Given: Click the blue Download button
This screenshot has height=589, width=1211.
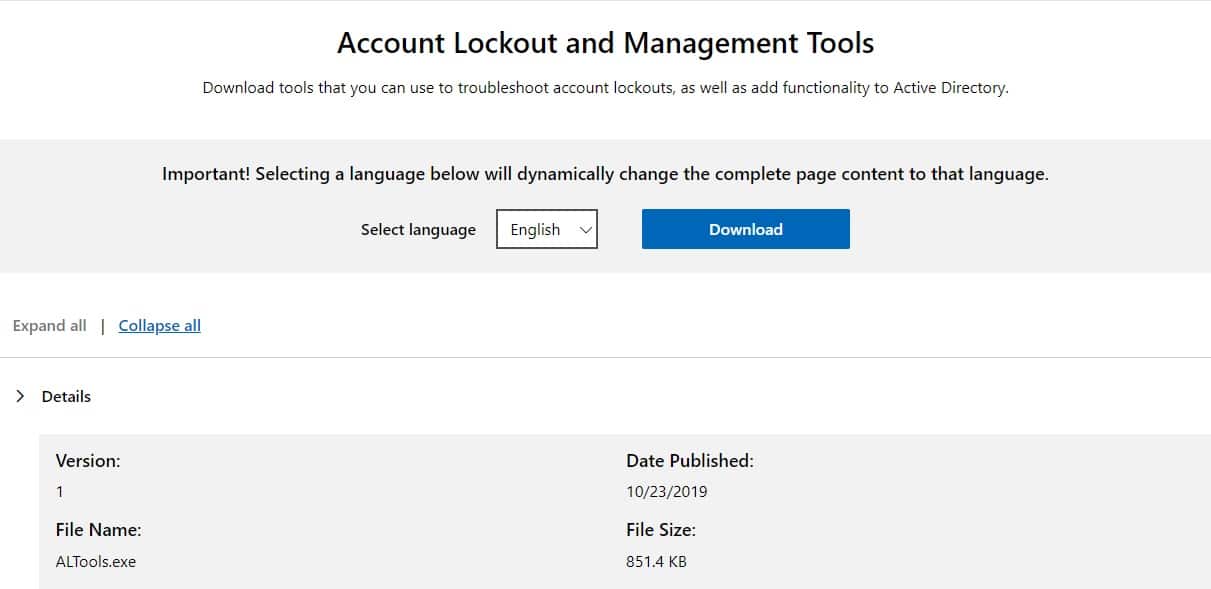Looking at the screenshot, I should click(x=745, y=229).
